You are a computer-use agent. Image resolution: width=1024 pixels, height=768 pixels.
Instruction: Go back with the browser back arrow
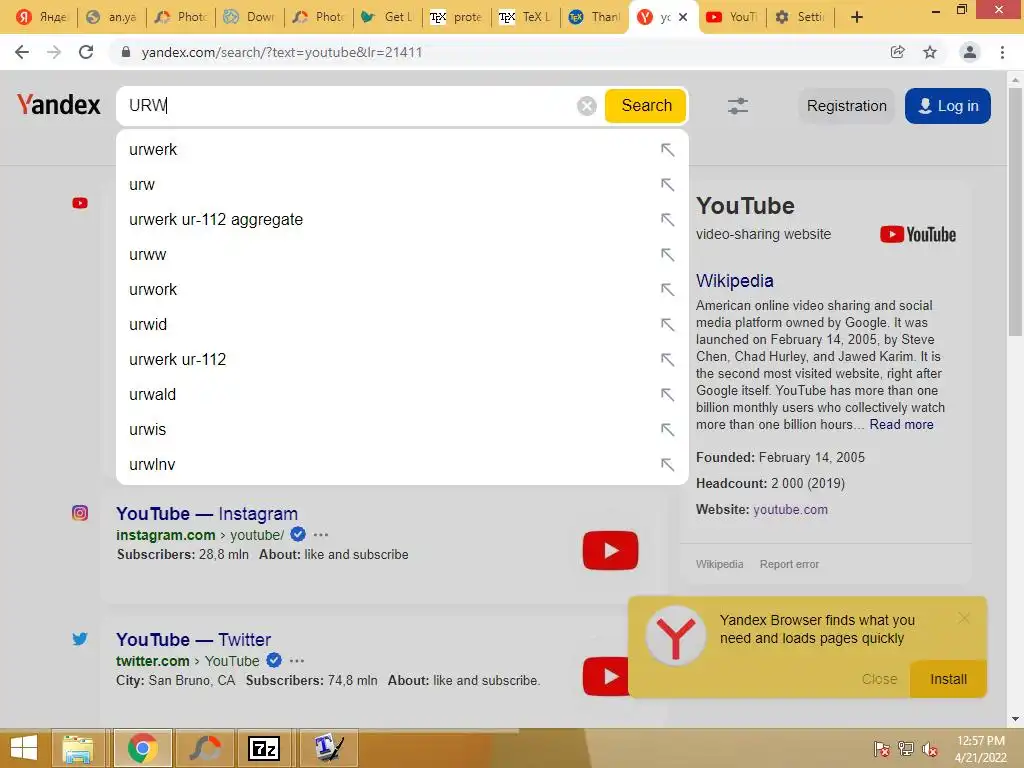tap(22, 52)
